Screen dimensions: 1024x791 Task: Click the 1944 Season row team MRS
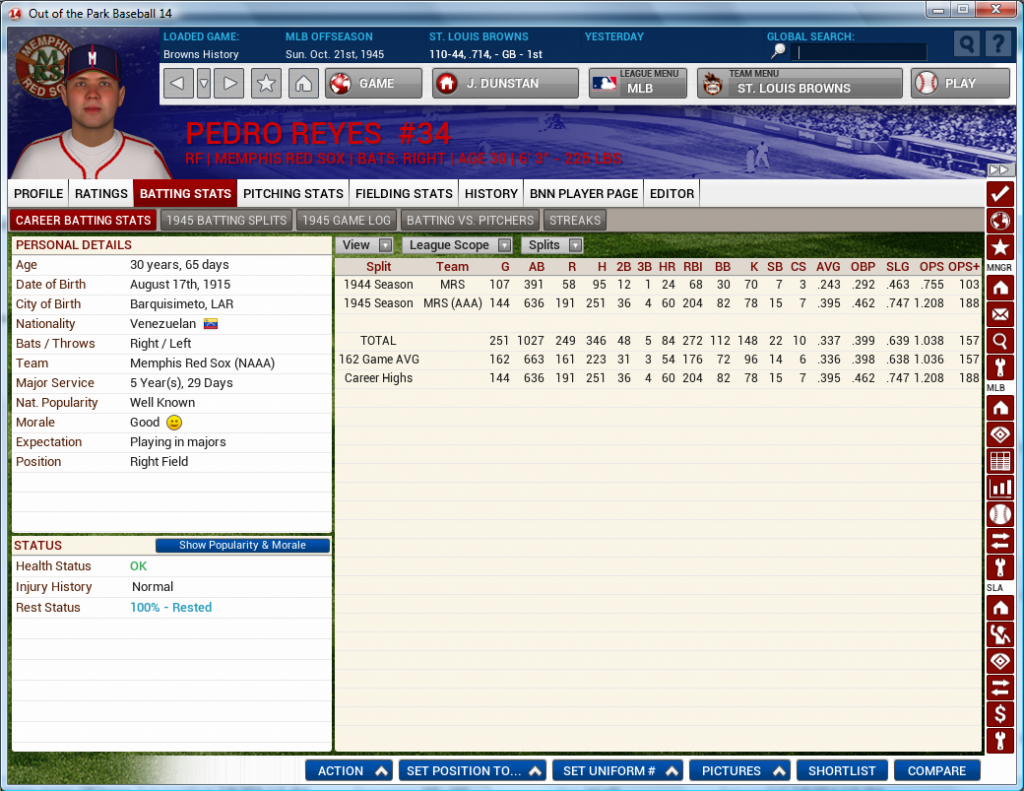[452, 285]
